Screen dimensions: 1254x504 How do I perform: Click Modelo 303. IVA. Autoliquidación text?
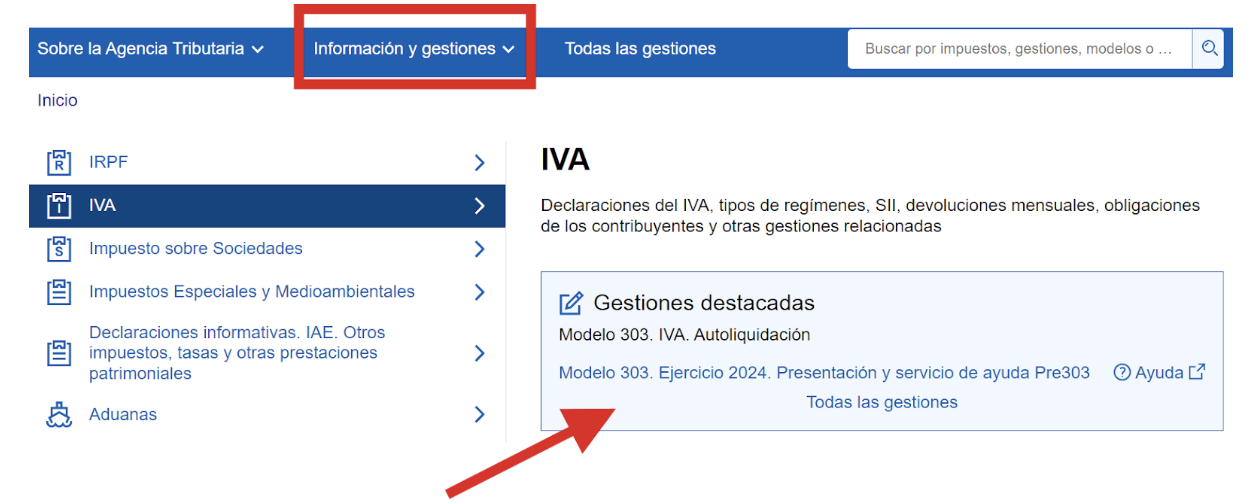pyautogui.click(x=684, y=335)
